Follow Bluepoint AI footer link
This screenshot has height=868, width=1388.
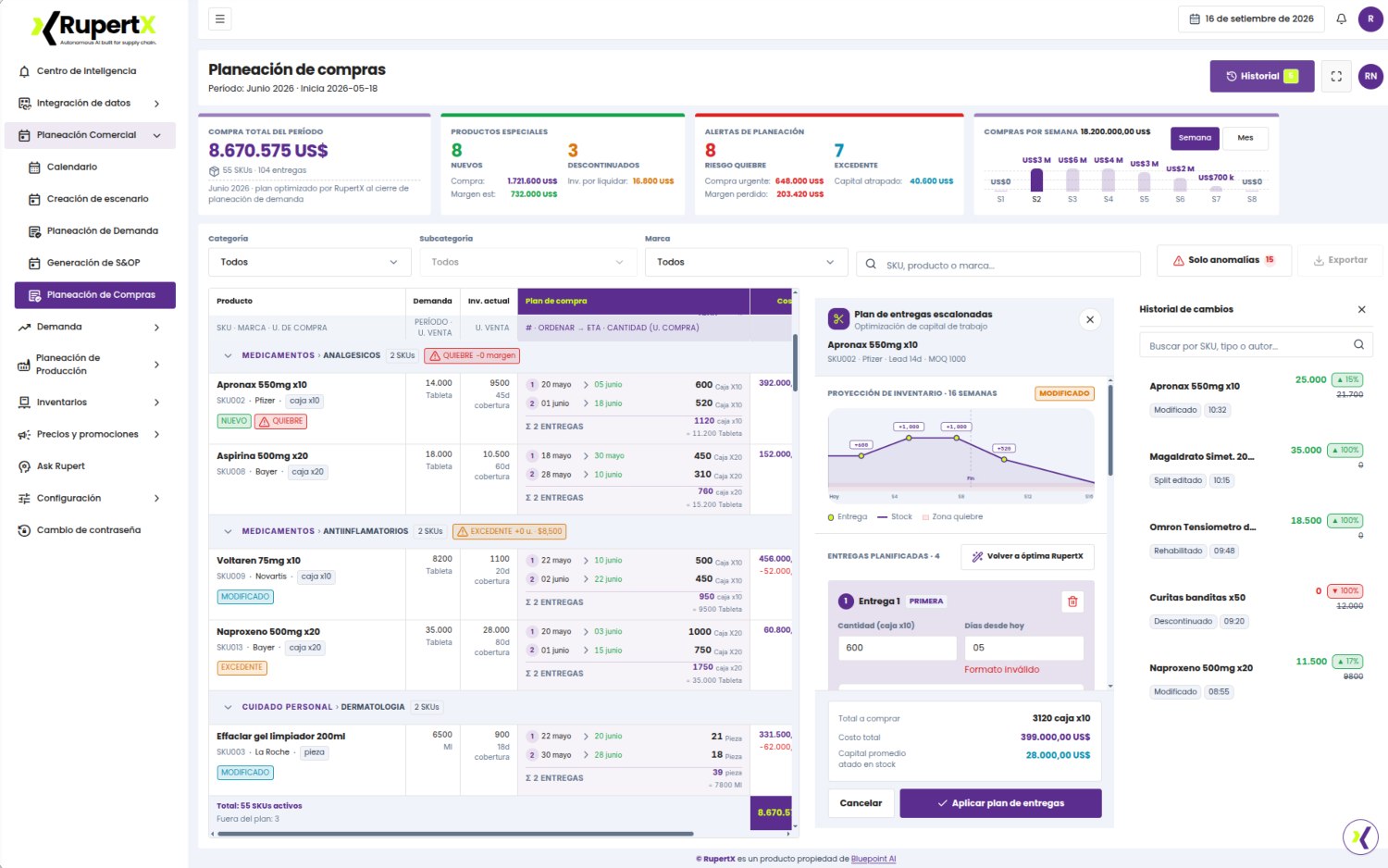[874, 859]
